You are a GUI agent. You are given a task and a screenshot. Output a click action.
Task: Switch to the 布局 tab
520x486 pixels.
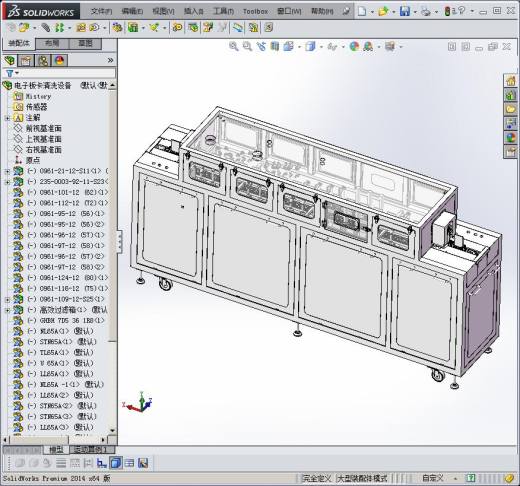tap(52, 43)
